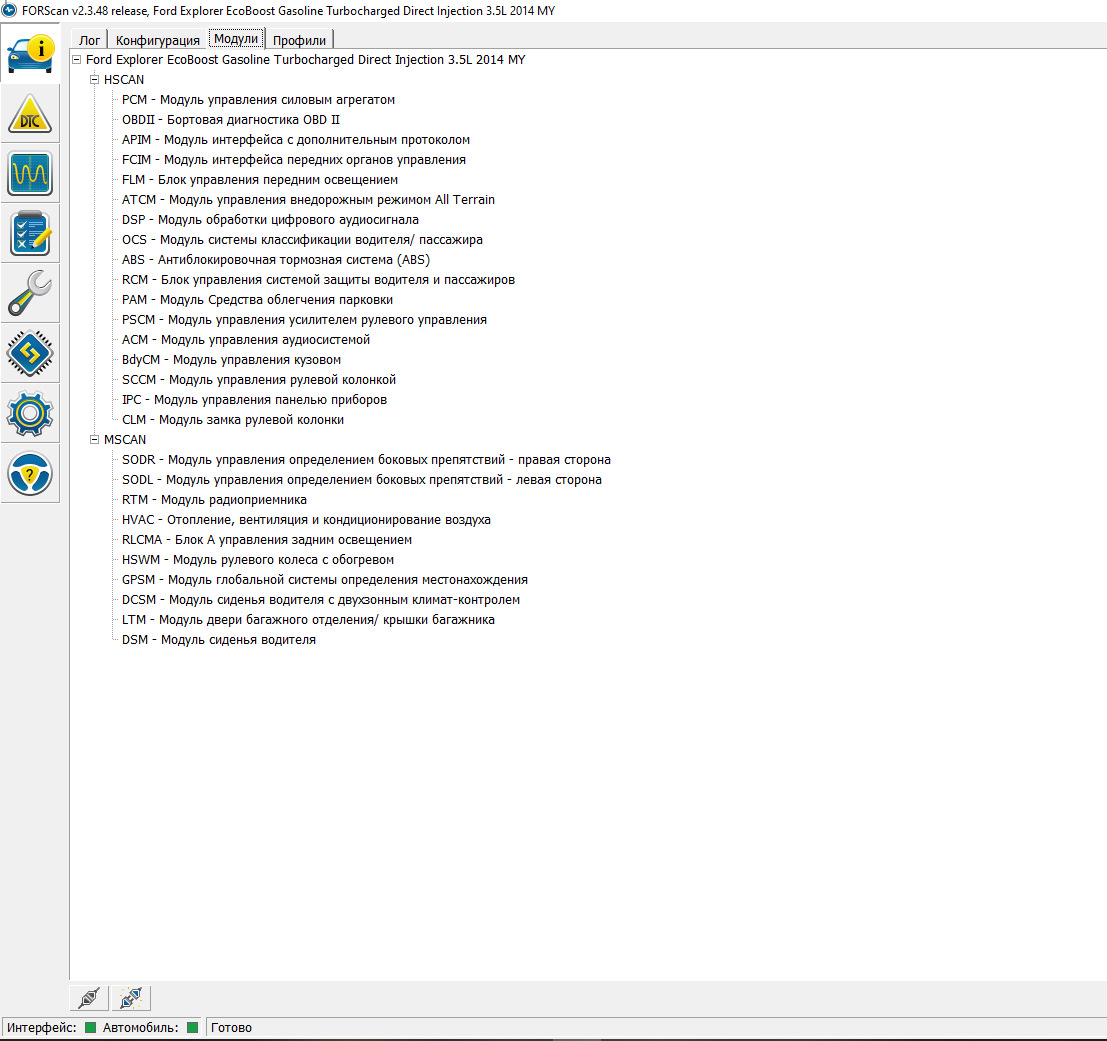Select the Ford Explorer EcoBoost root tree item

(x=306, y=60)
